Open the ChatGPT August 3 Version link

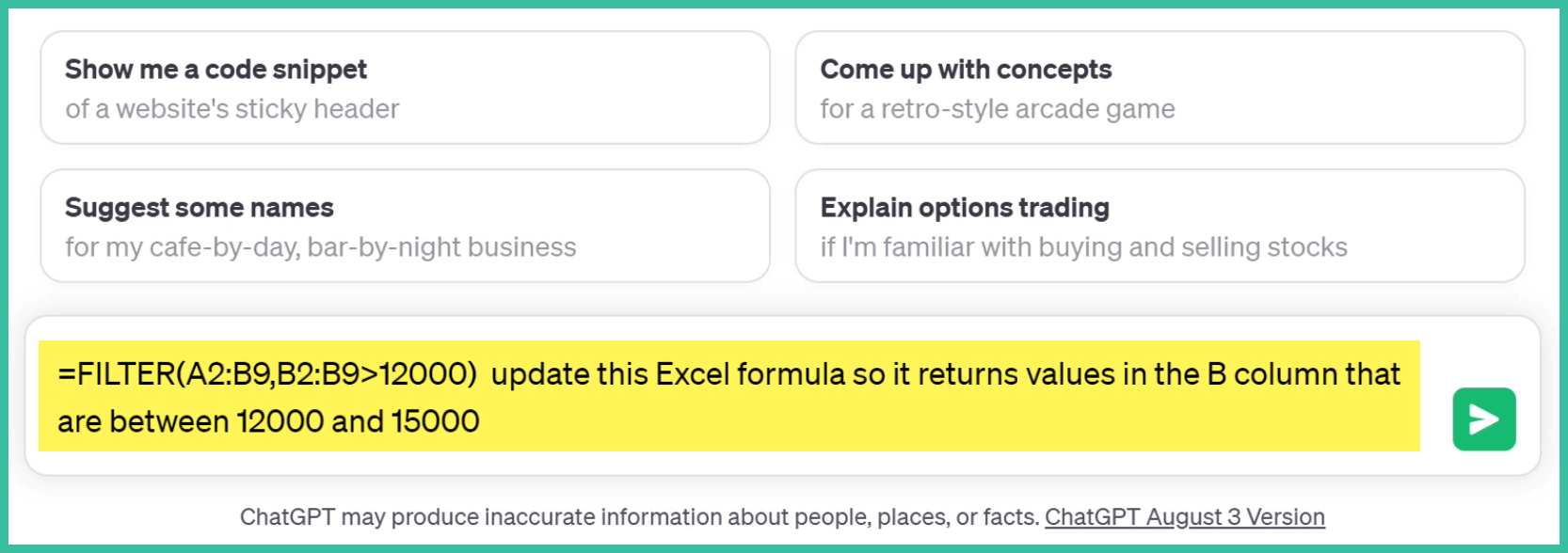1184,517
